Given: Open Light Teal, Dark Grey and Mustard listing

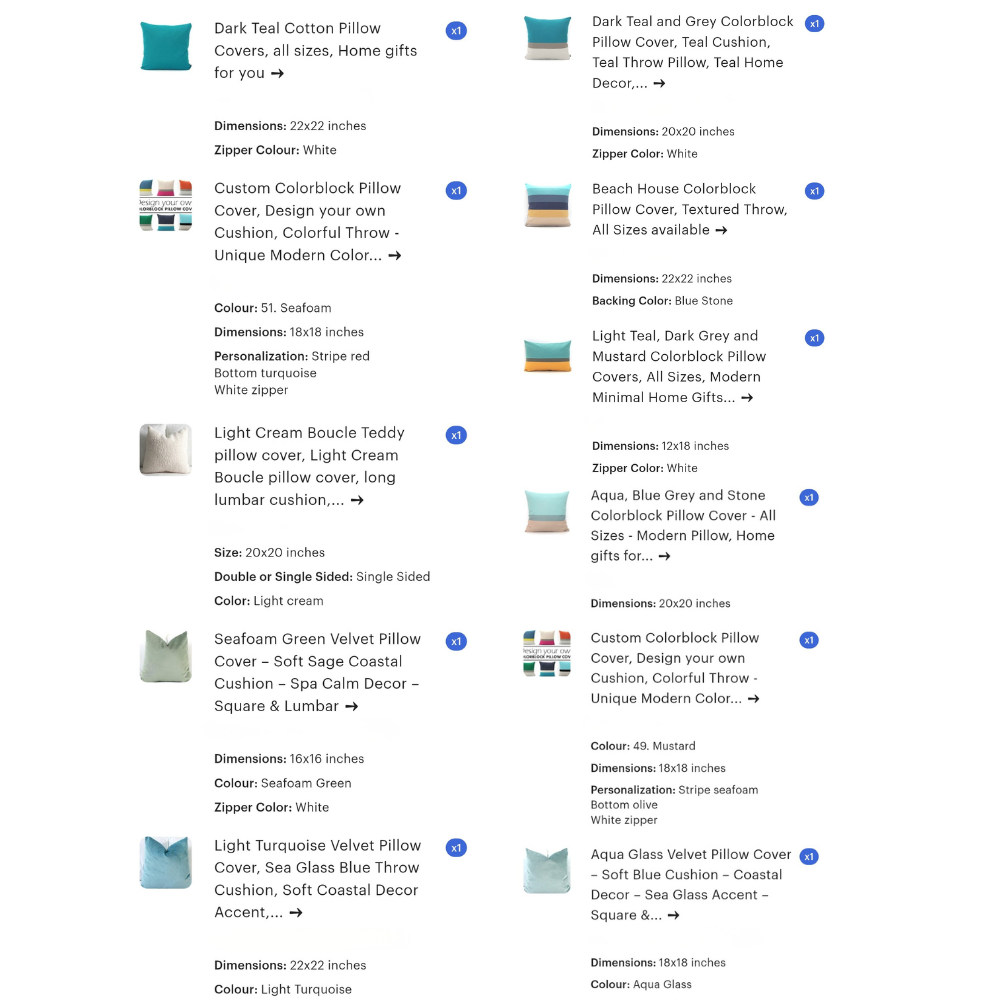Looking at the screenshot, I should (679, 367).
